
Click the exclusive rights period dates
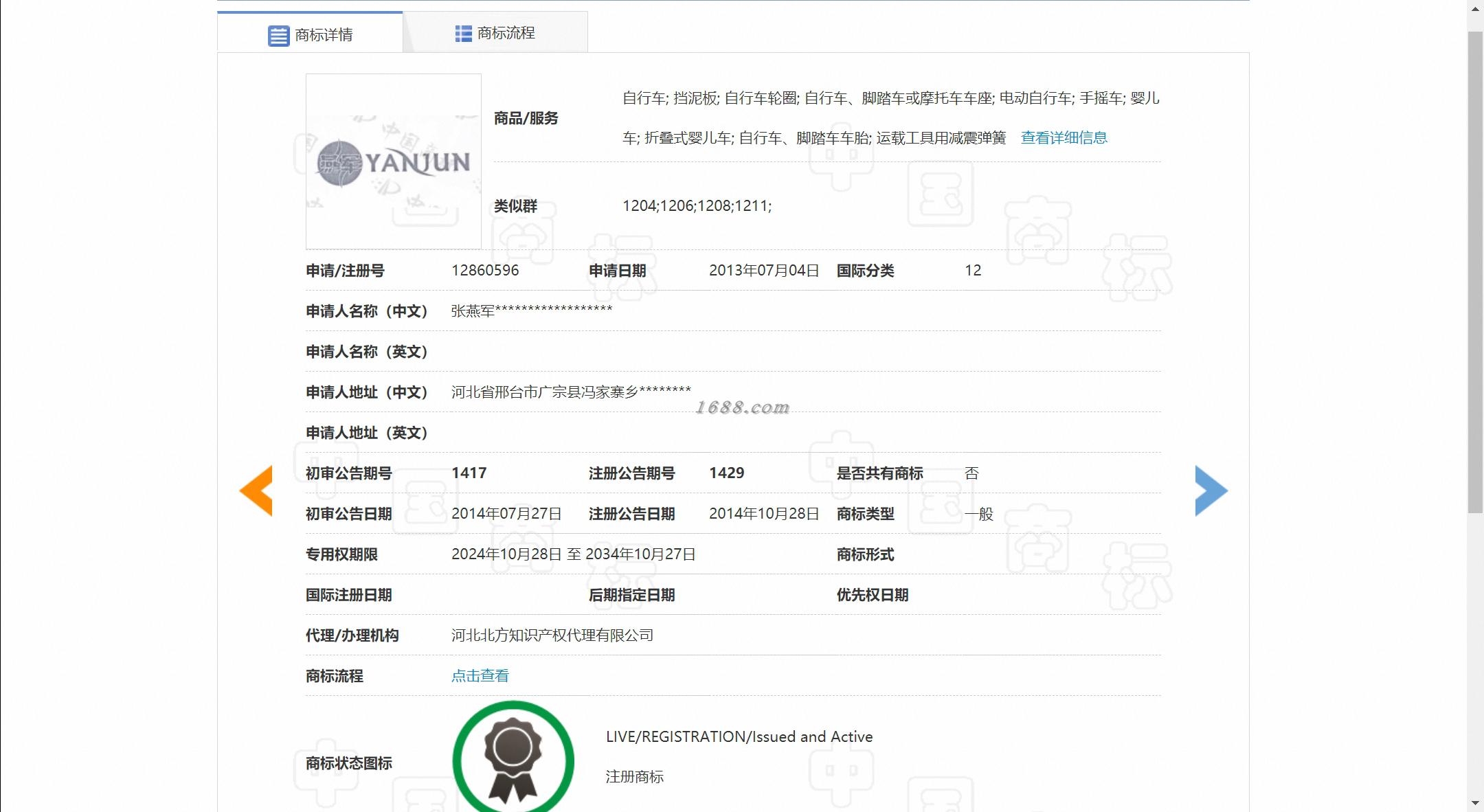(573, 554)
